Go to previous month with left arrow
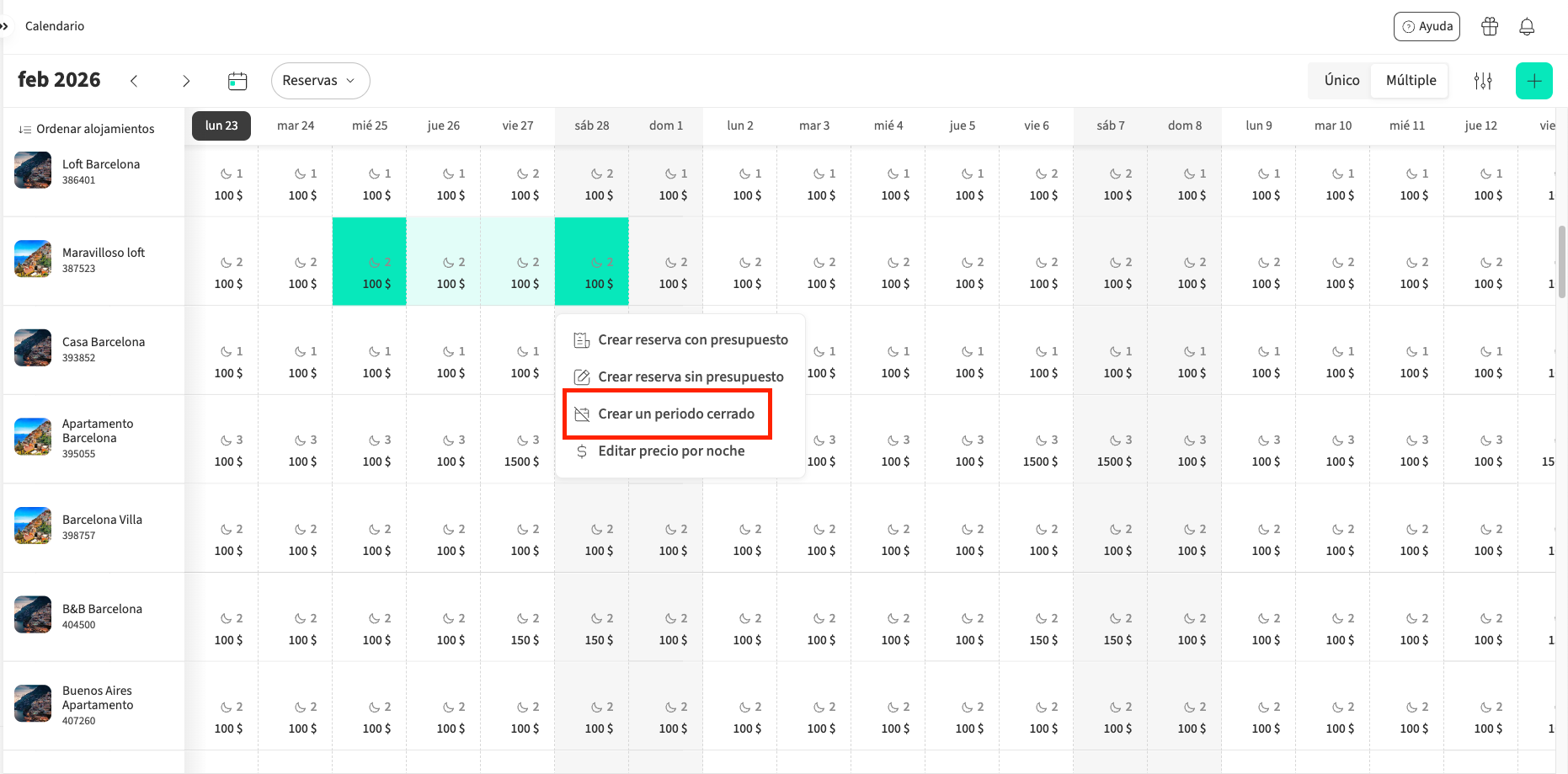 click(134, 81)
